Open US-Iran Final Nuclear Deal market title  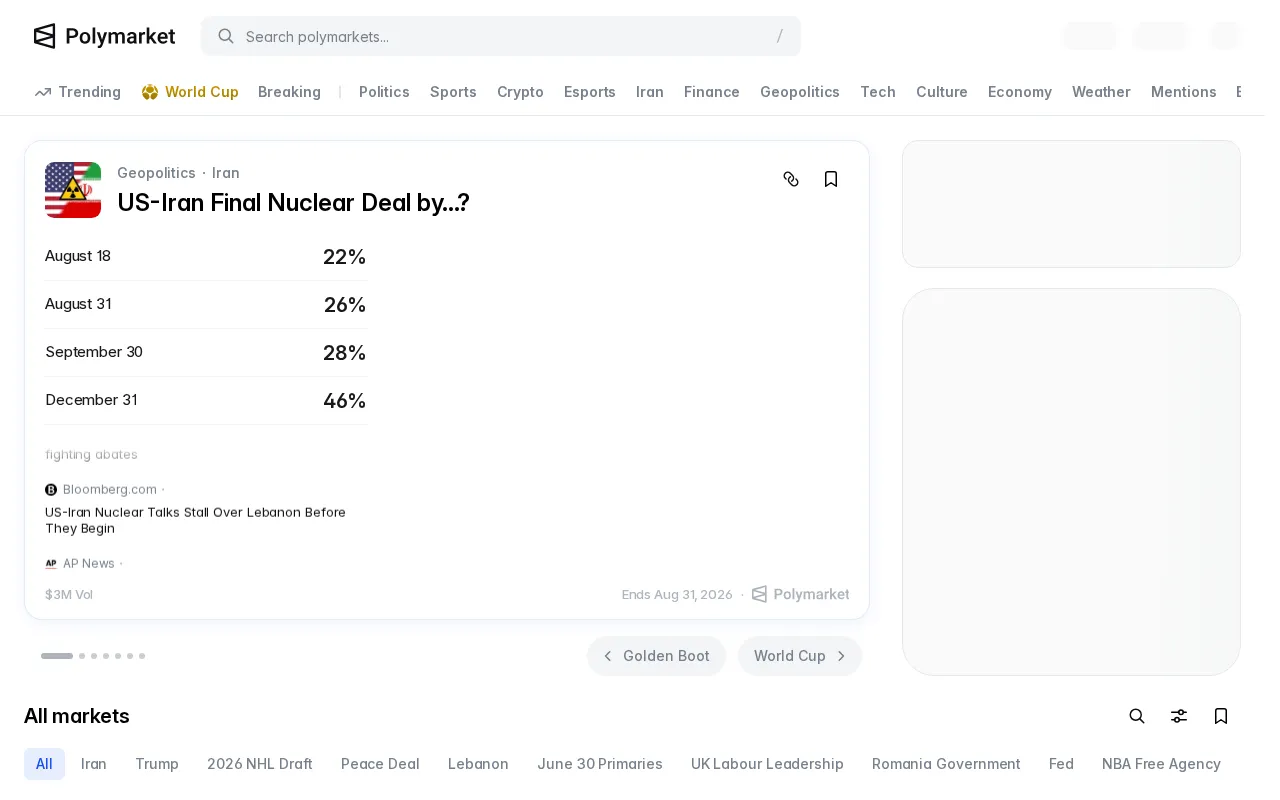click(293, 202)
